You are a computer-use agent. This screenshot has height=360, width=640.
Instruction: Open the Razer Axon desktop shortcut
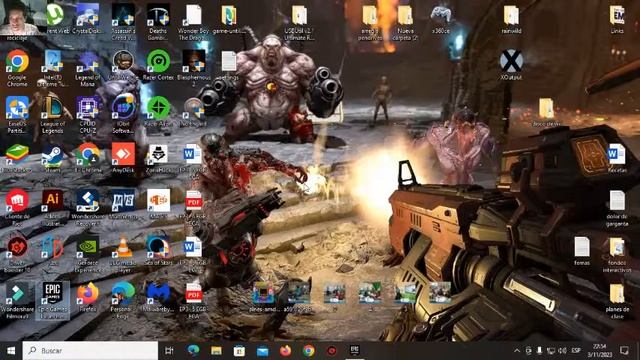pyautogui.click(x=158, y=111)
